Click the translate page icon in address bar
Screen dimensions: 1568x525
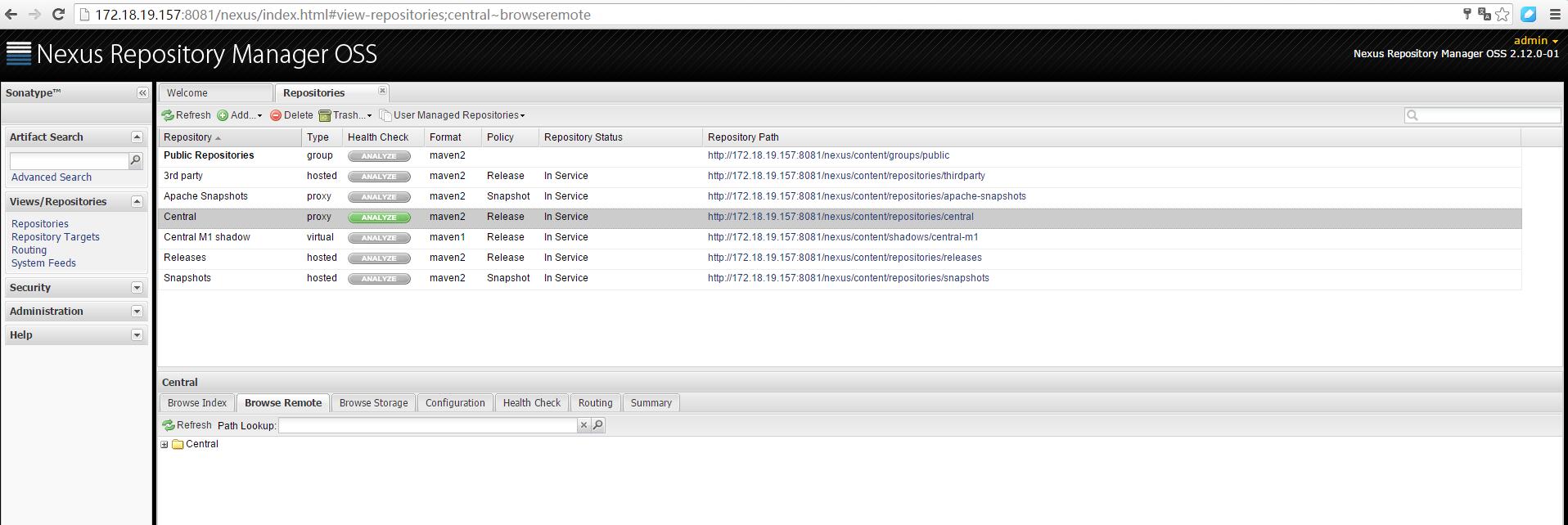(1484, 14)
